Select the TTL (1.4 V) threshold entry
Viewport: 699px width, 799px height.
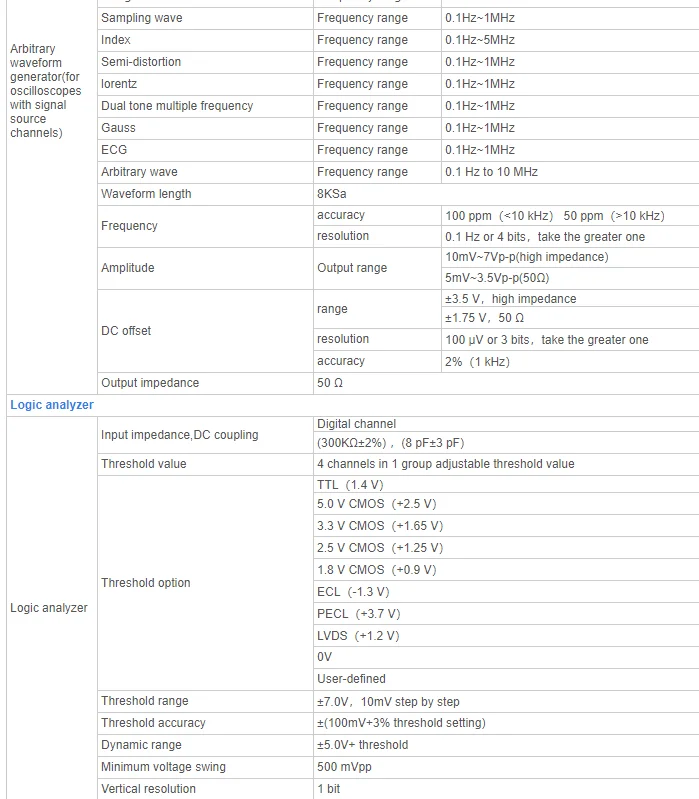(x=350, y=485)
